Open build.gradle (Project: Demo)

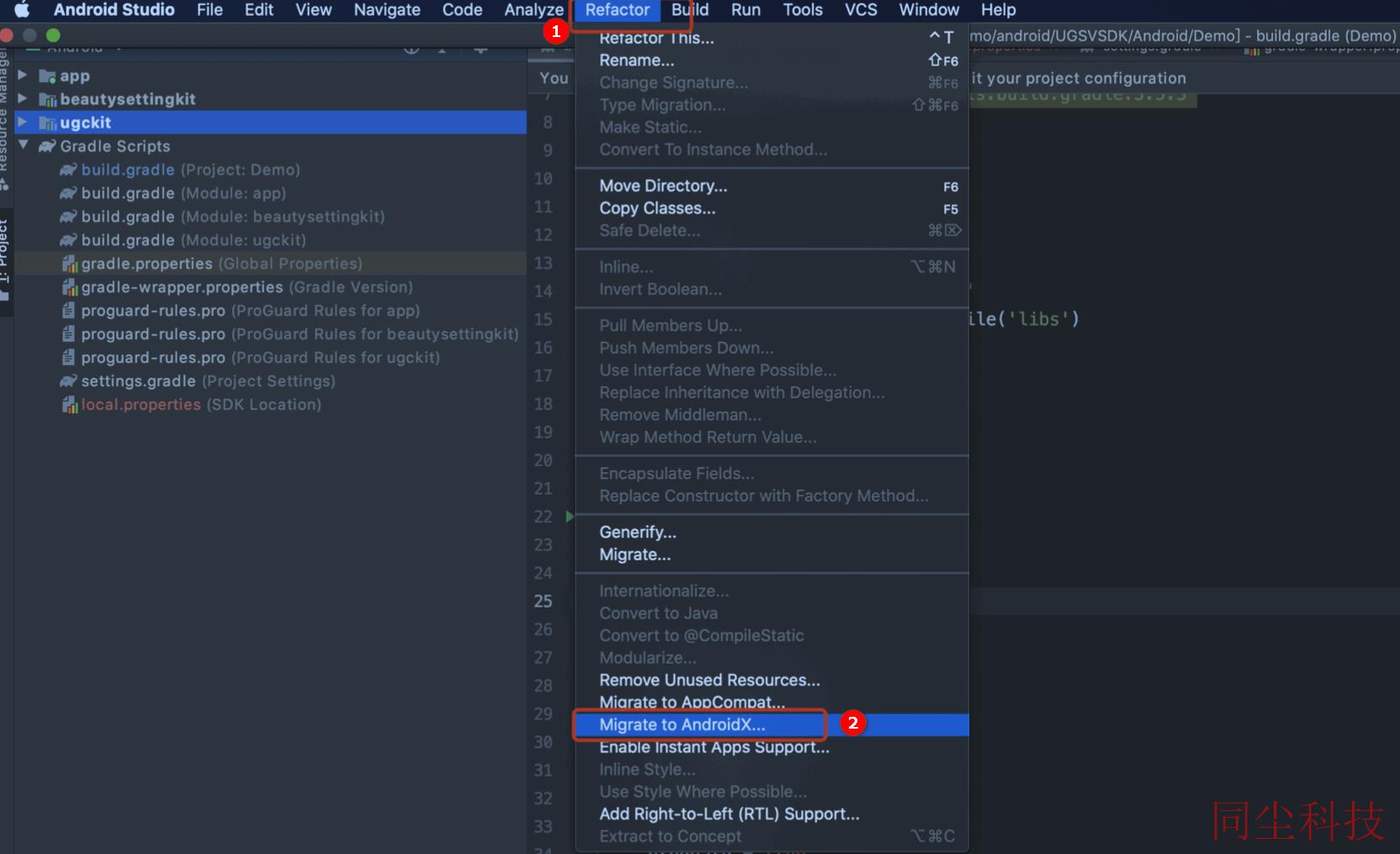(x=190, y=170)
